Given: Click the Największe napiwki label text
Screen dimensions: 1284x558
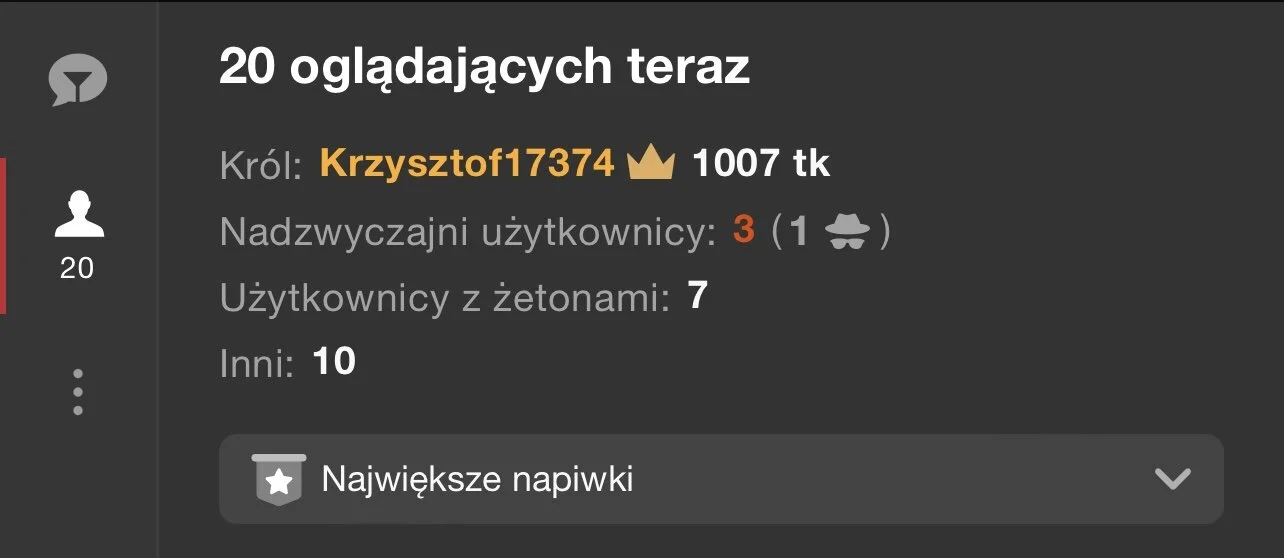Looking at the screenshot, I should pyautogui.click(x=477, y=480).
